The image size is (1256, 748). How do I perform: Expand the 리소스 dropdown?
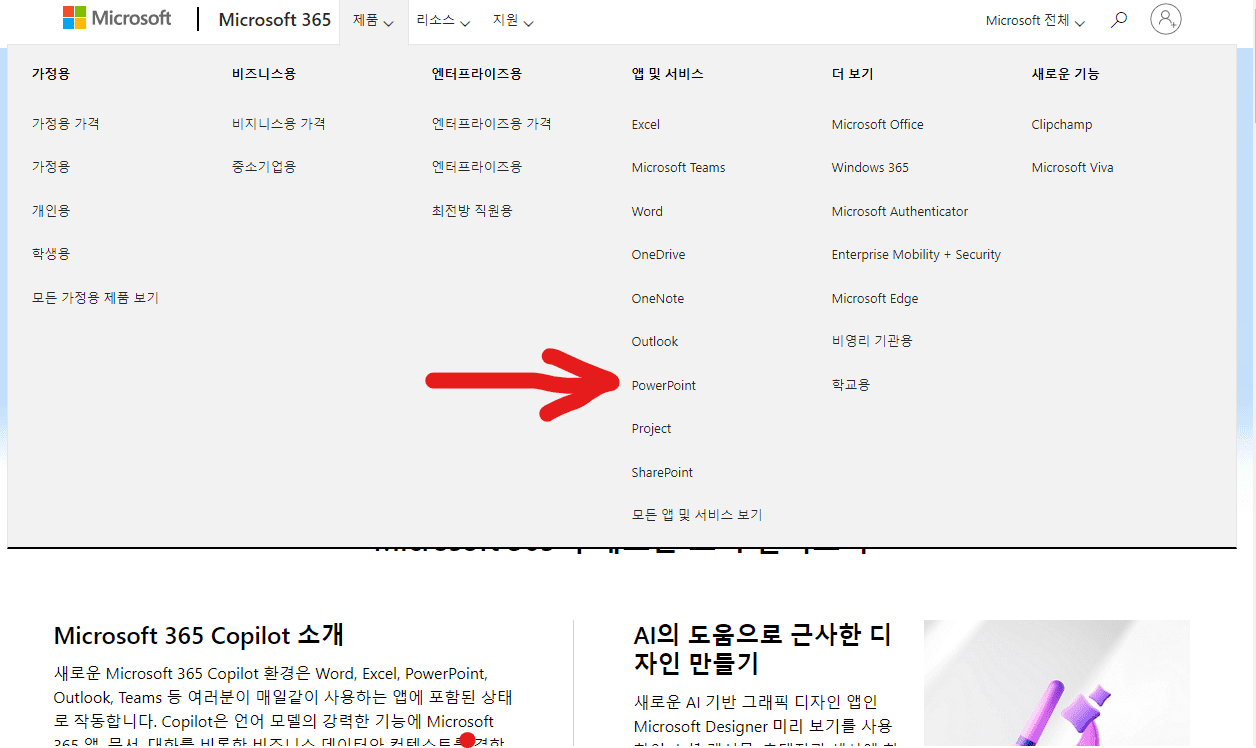[x=440, y=20]
